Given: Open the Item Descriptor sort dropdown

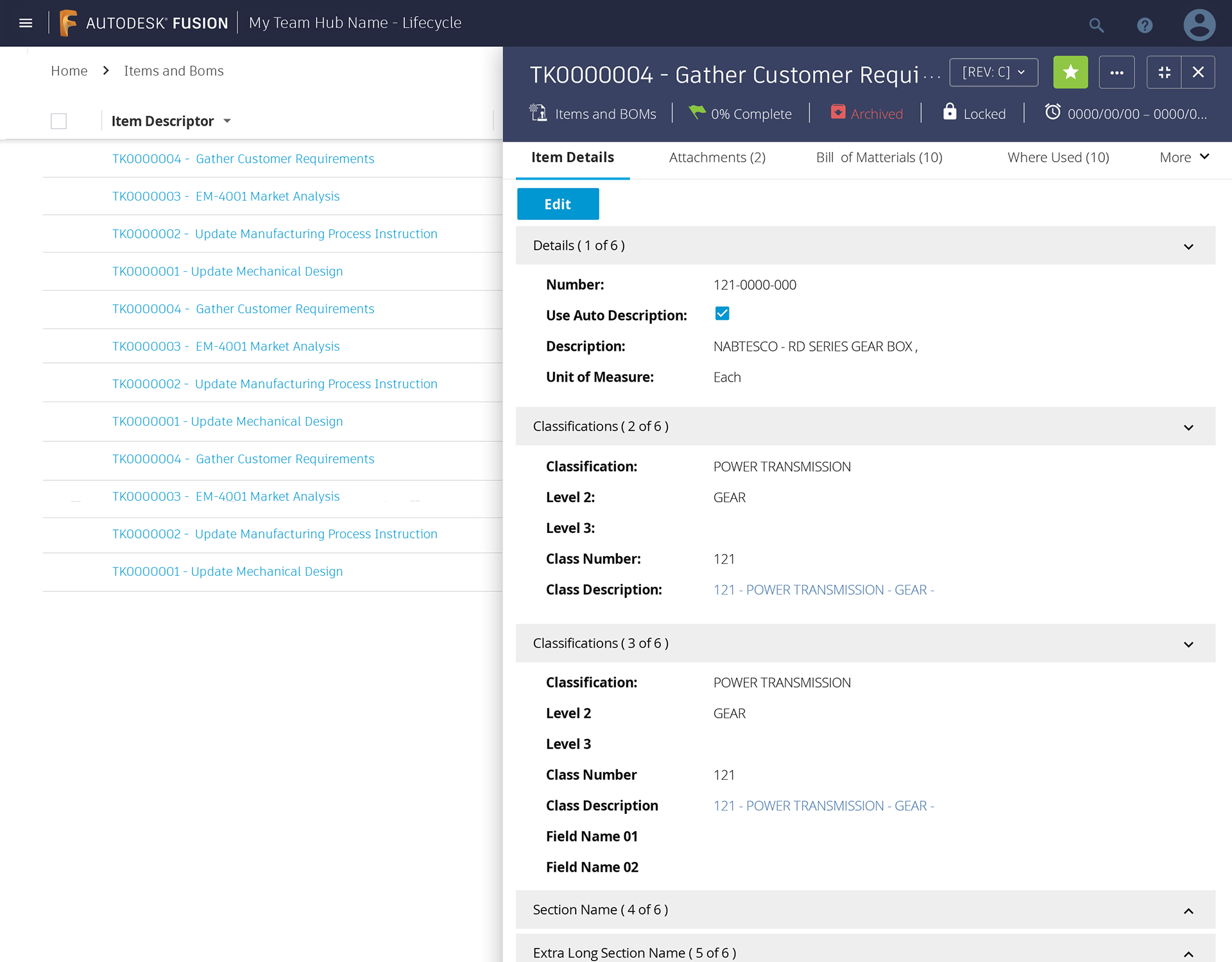Looking at the screenshot, I should (227, 121).
